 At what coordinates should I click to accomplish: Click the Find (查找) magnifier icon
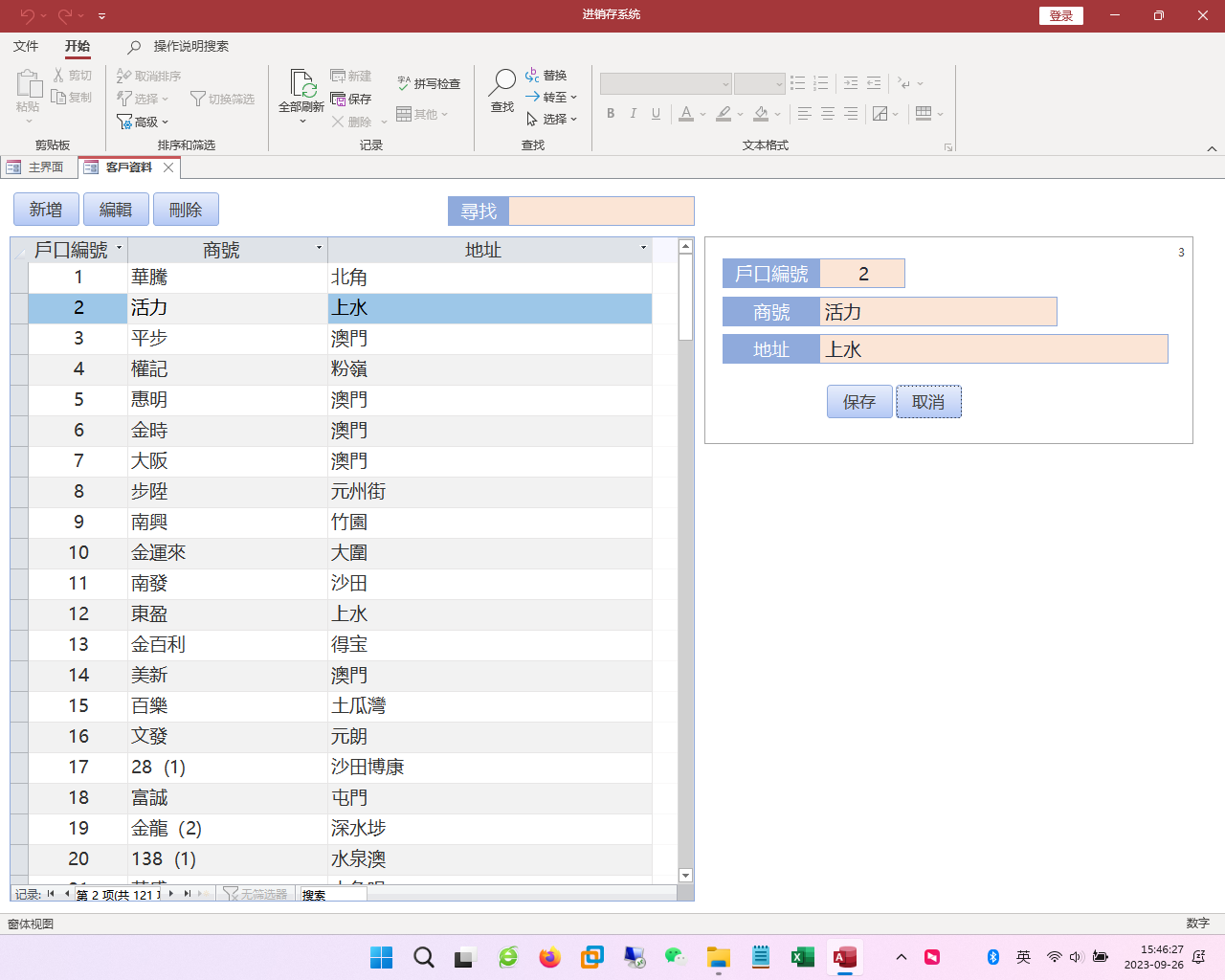click(501, 84)
